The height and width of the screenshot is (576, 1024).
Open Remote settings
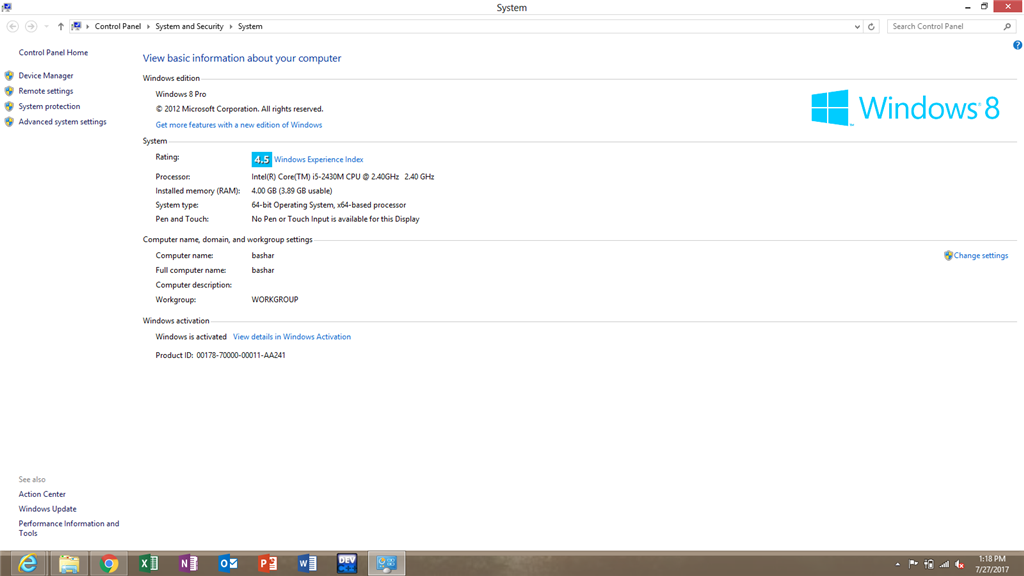click(x=46, y=91)
